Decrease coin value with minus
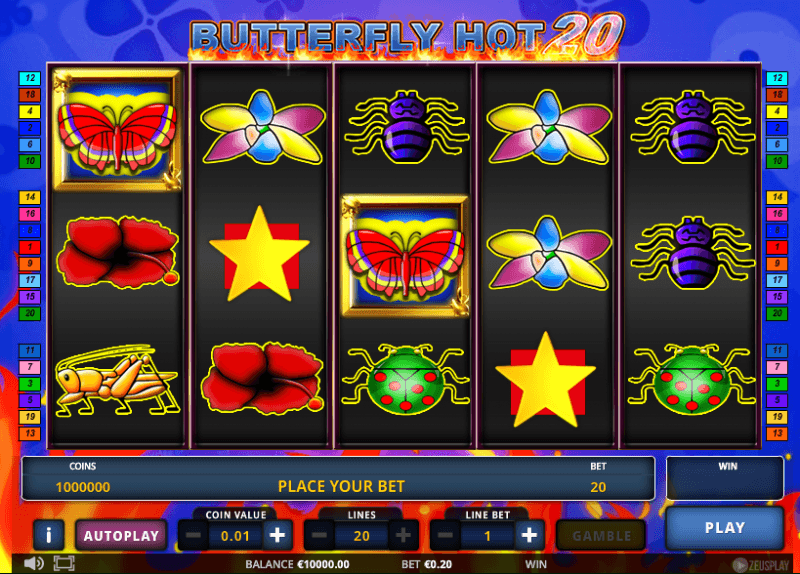This screenshot has height=574, width=800. pos(193,536)
